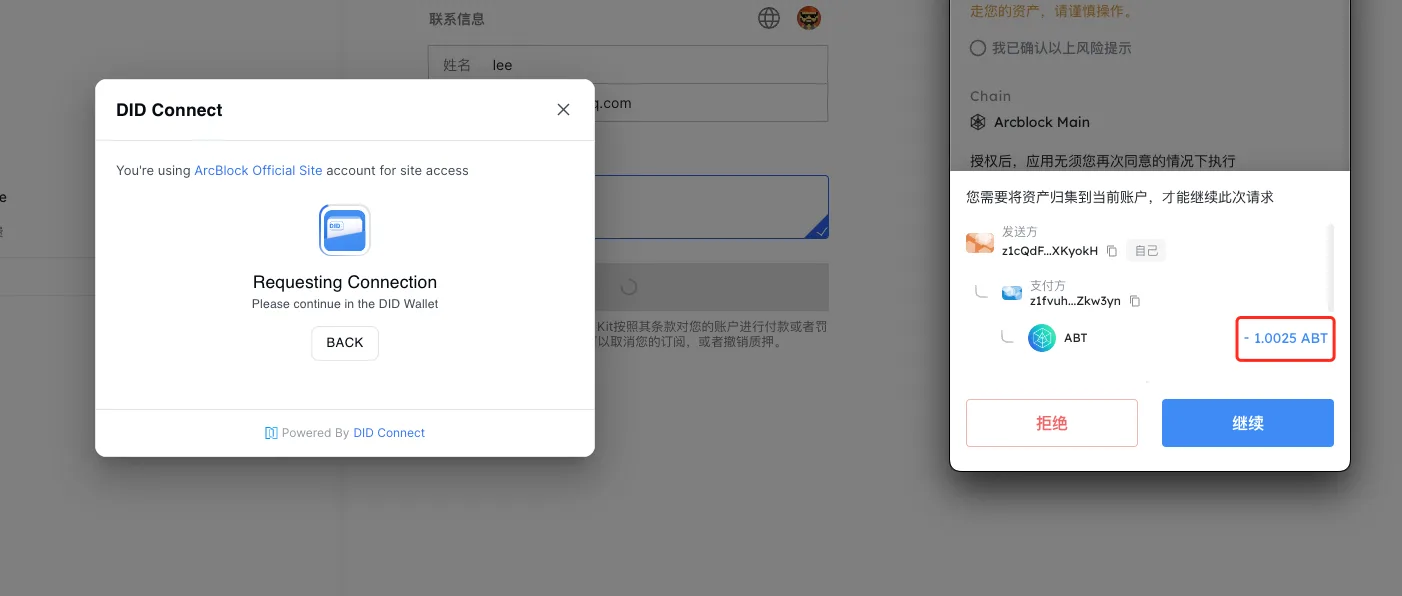
Task: Click the 姓名 field containing lee
Action: coord(628,65)
